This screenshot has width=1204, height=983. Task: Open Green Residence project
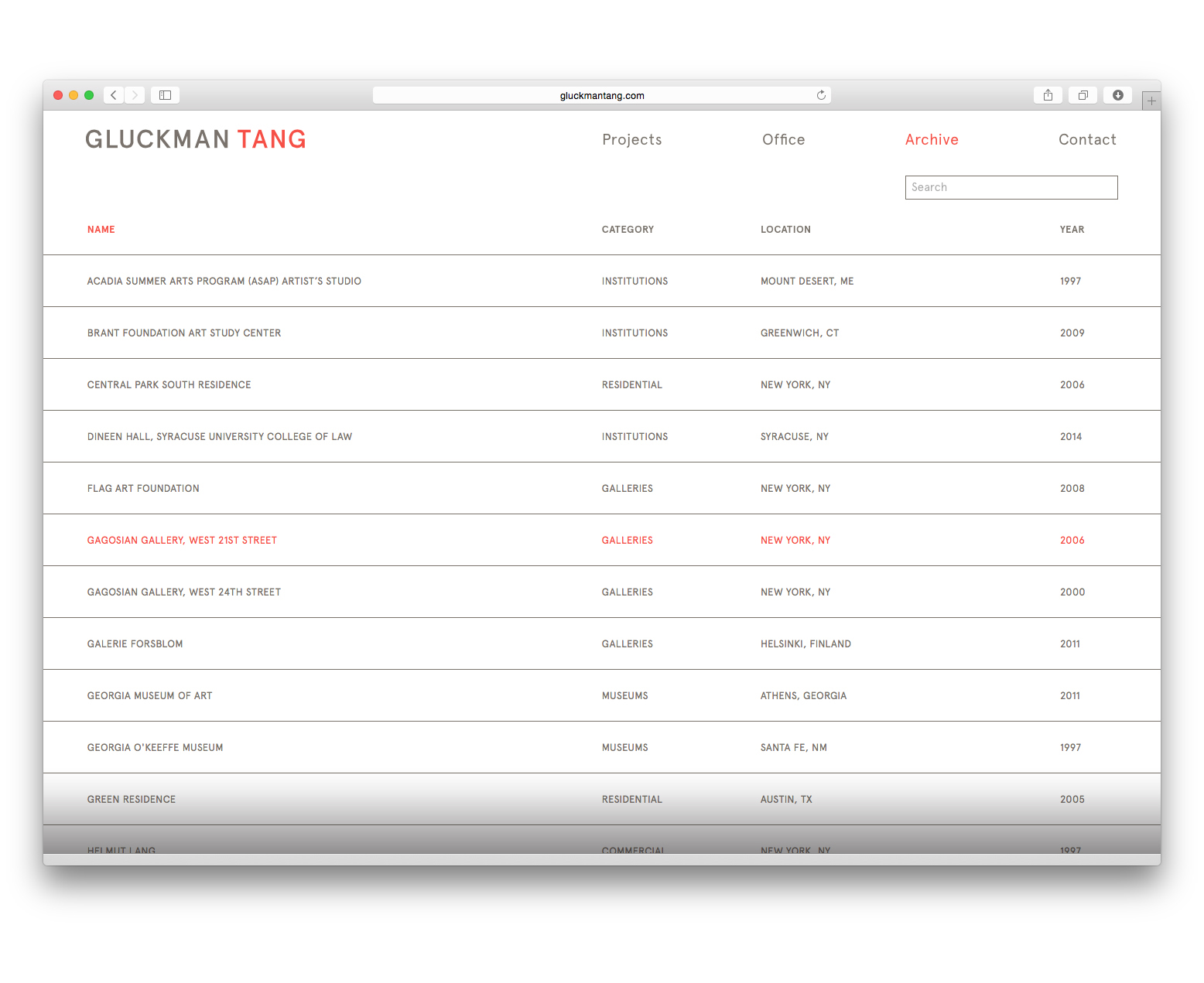click(x=132, y=800)
